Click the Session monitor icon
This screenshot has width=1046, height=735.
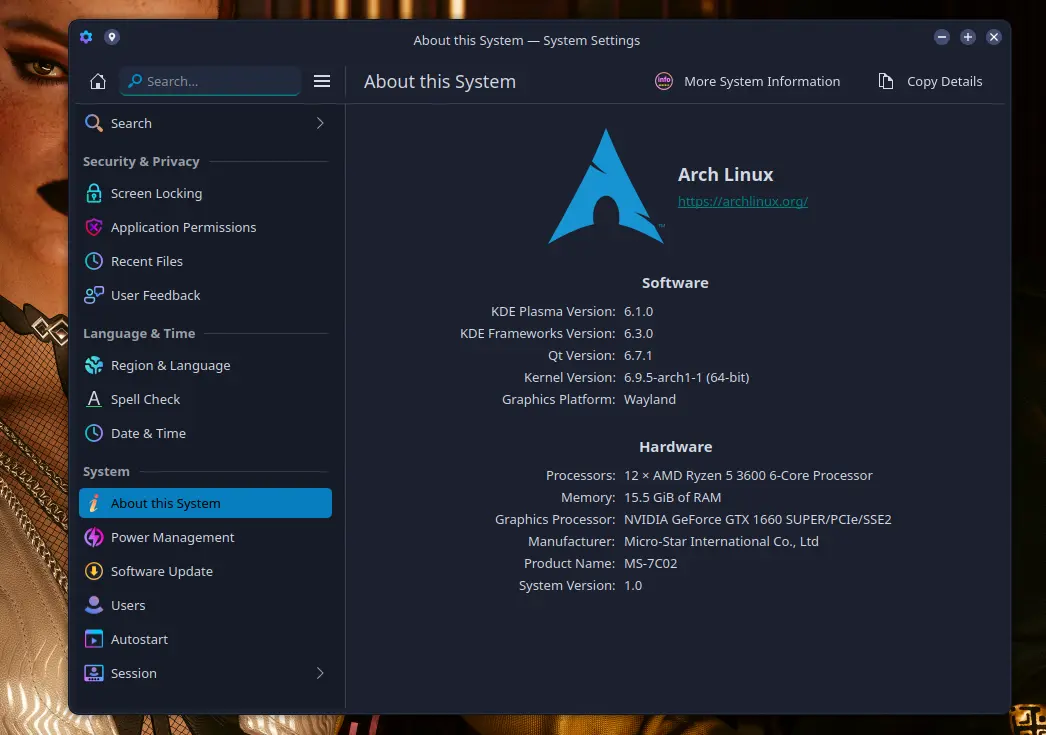click(x=94, y=674)
